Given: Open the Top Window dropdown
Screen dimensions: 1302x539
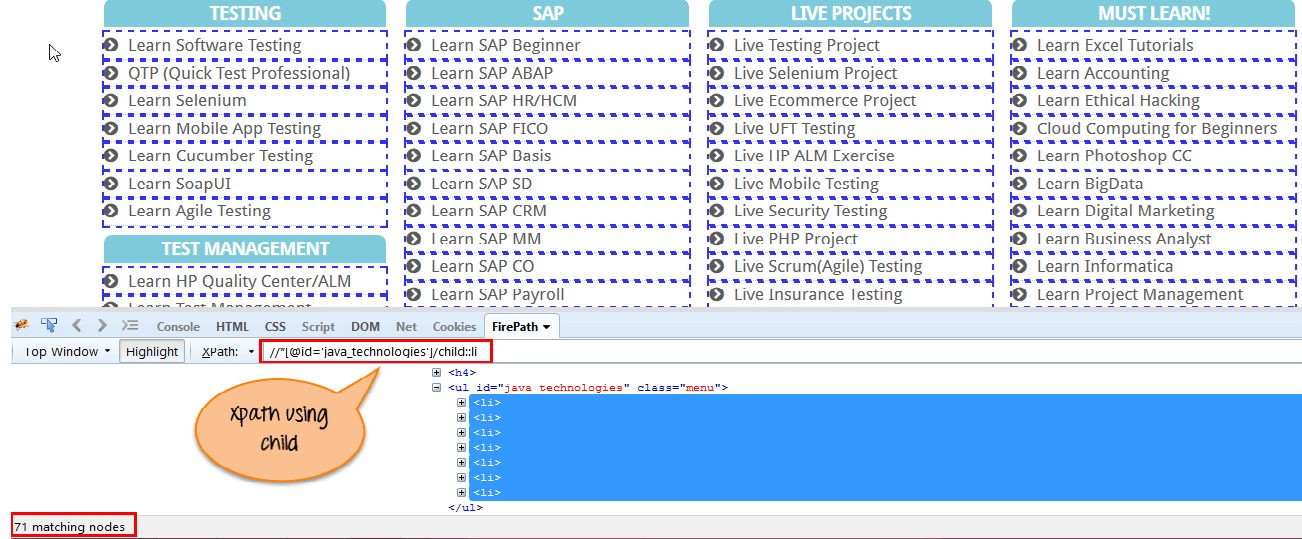Looking at the screenshot, I should [x=66, y=352].
